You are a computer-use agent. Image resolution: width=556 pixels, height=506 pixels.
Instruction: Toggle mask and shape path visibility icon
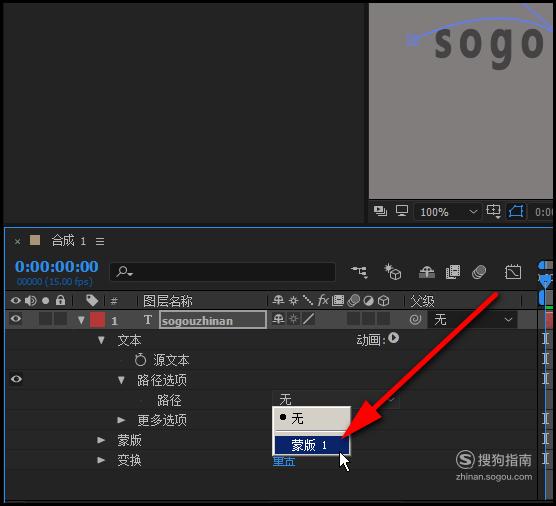tap(516, 211)
